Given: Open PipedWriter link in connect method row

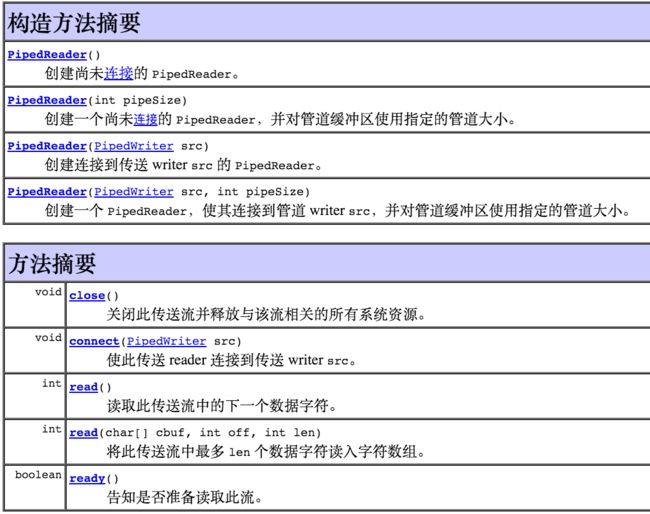Looking at the screenshot, I should pos(166,341).
